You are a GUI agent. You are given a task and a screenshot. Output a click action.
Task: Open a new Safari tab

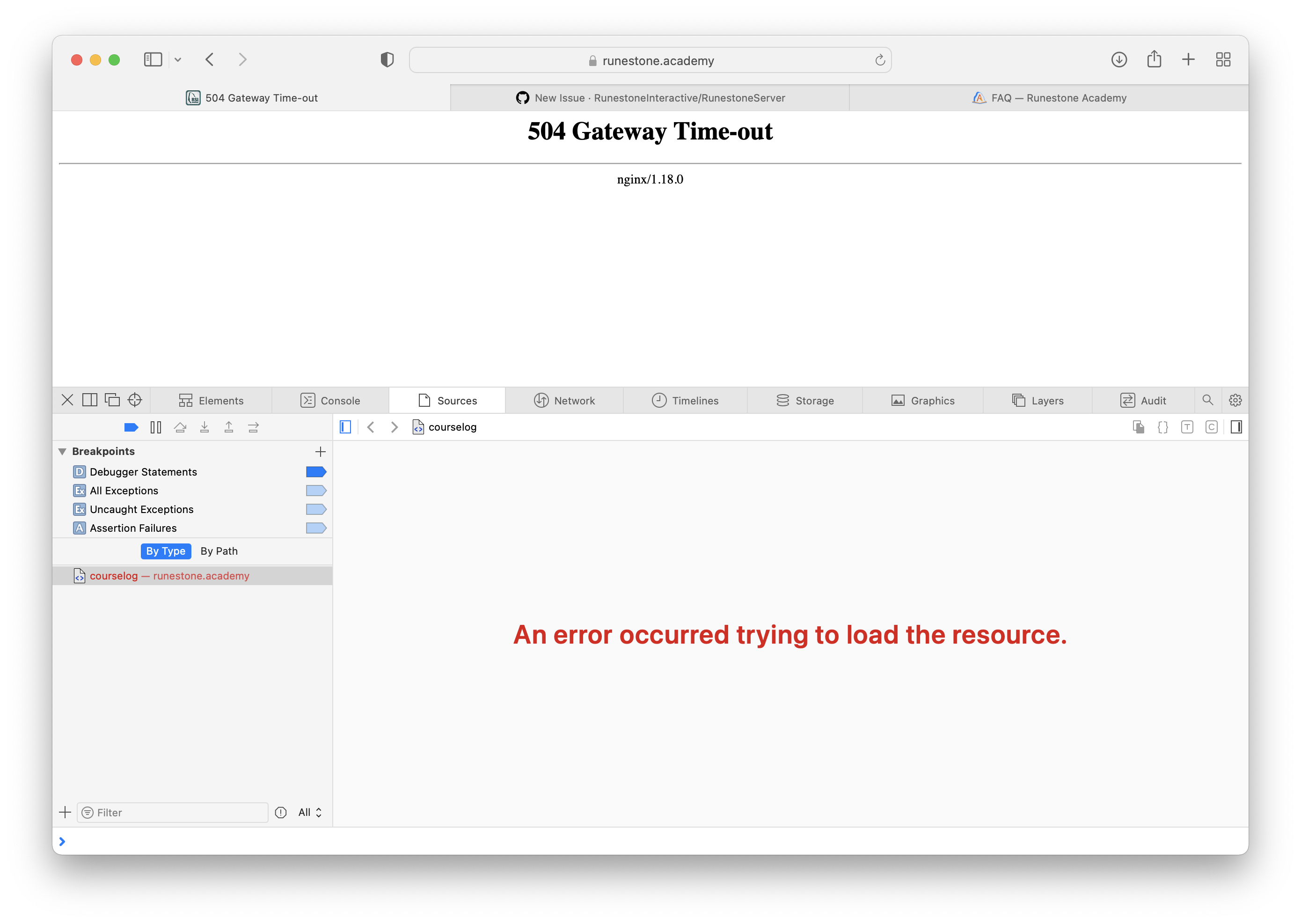(x=1188, y=60)
